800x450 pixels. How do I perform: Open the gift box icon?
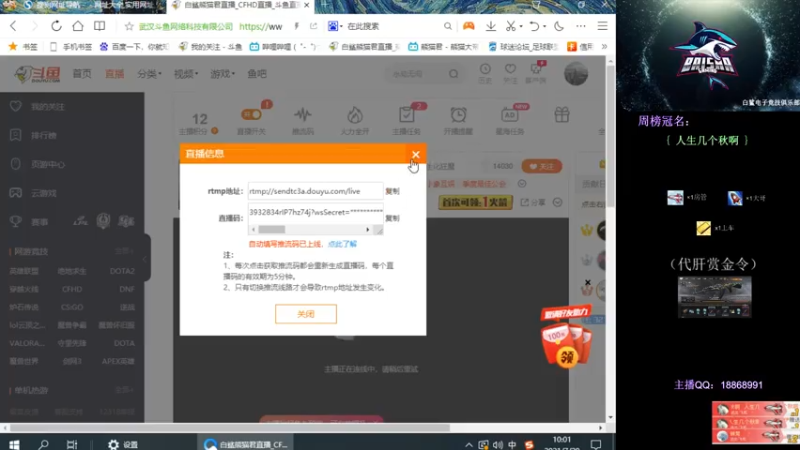562,115
